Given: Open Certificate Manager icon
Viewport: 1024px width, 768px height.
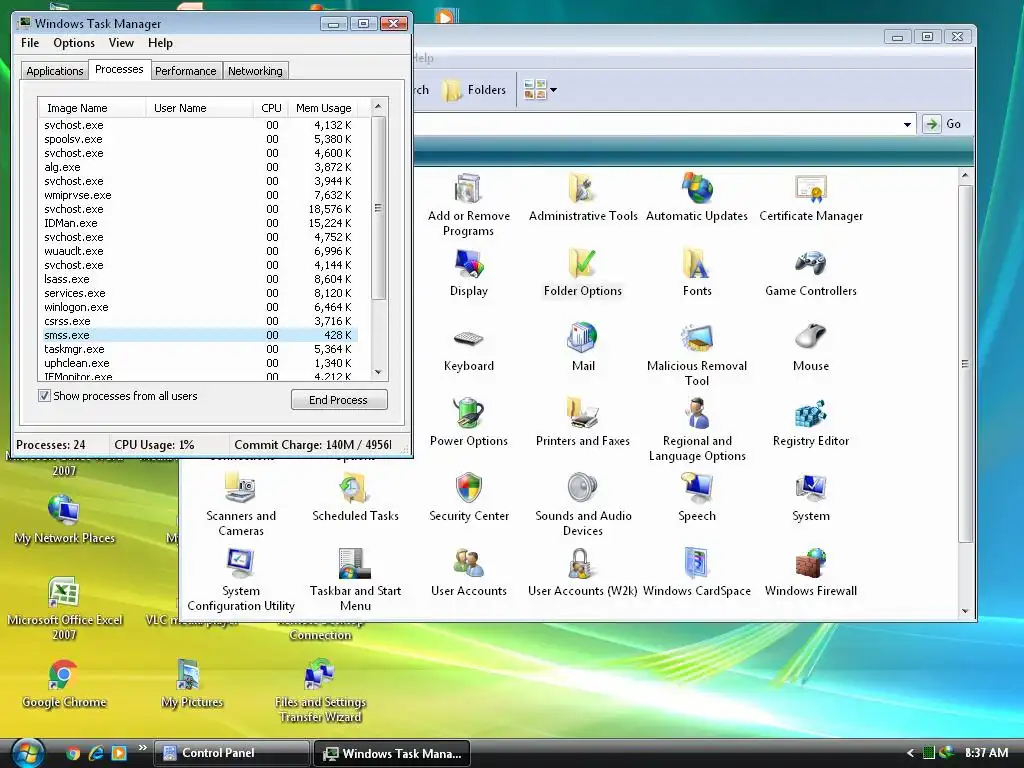Looking at the screenshot, I should (x=811, y=197).
